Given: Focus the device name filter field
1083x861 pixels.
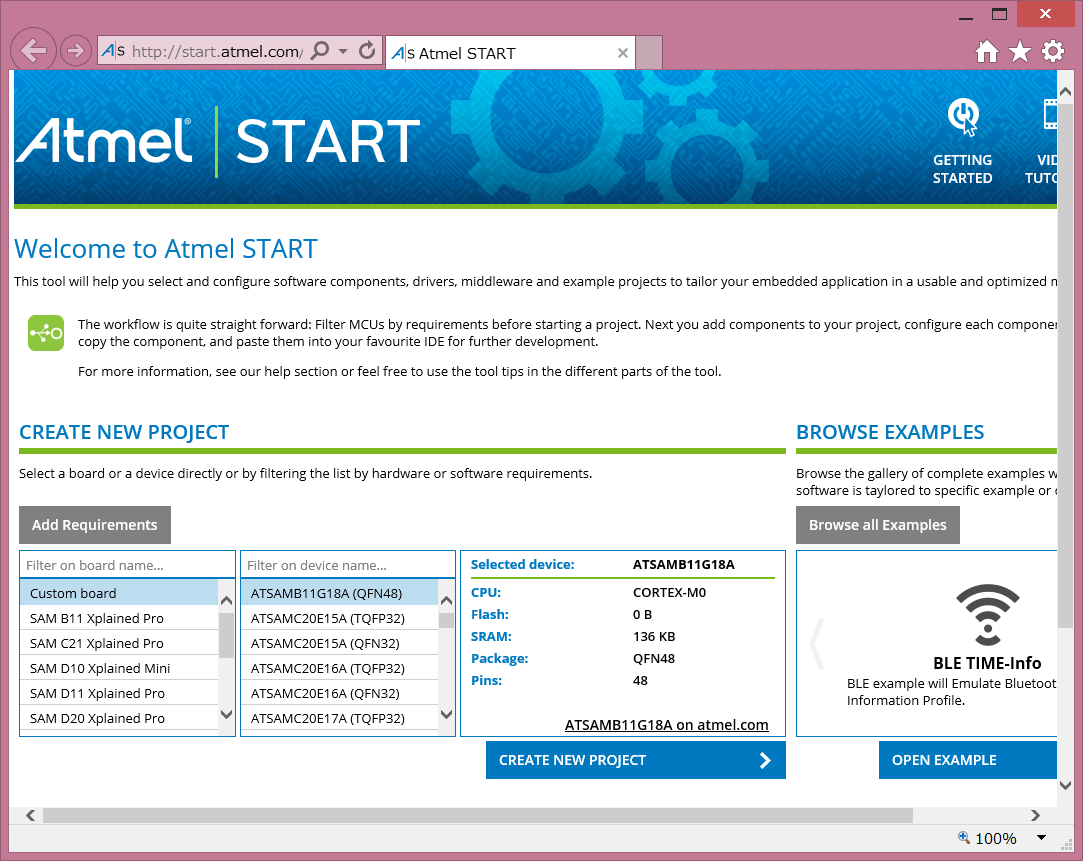Looking at the screenshot, I should point(347,565).
